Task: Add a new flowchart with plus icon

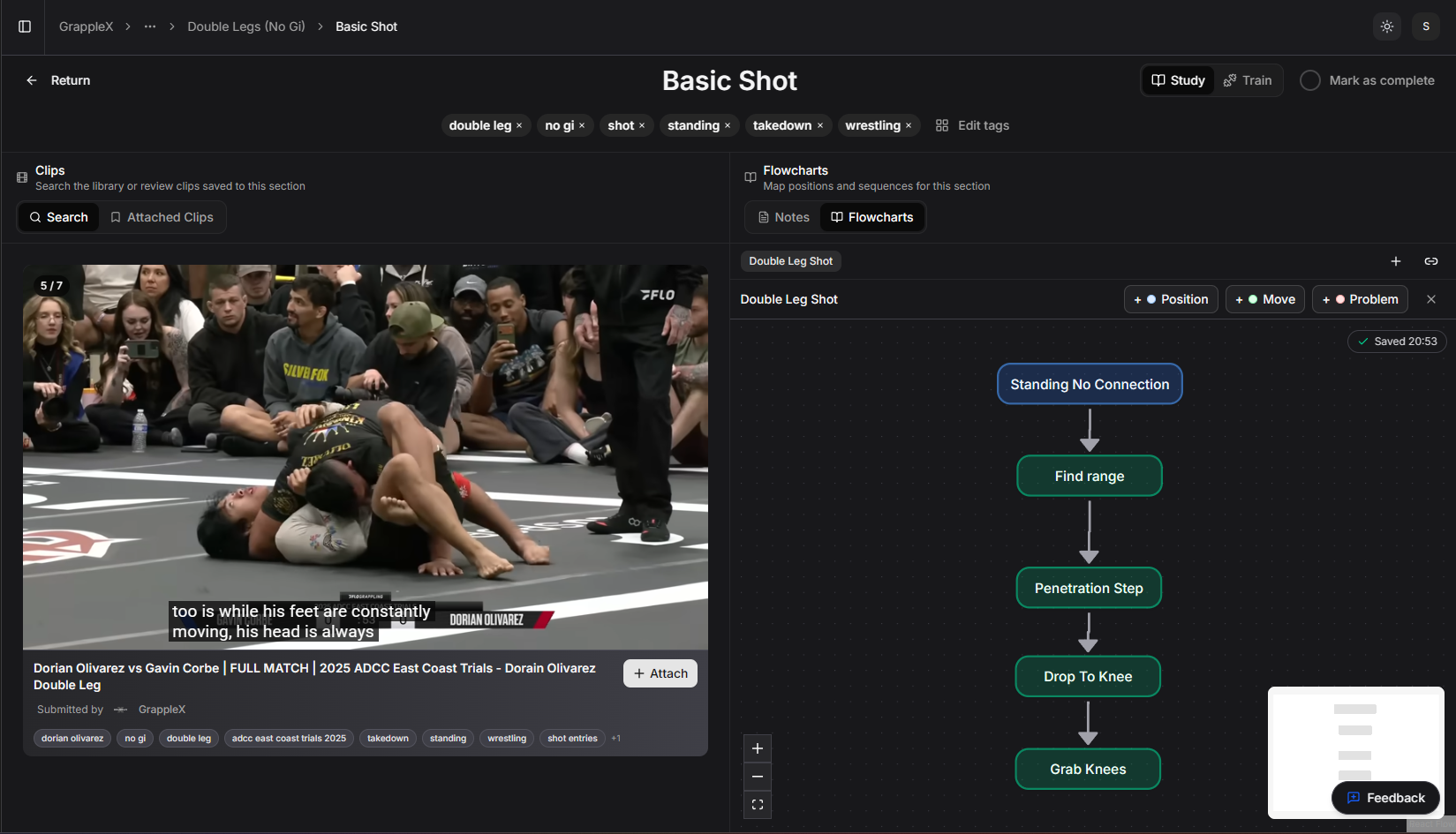Action: click(x=1396, y=261)
